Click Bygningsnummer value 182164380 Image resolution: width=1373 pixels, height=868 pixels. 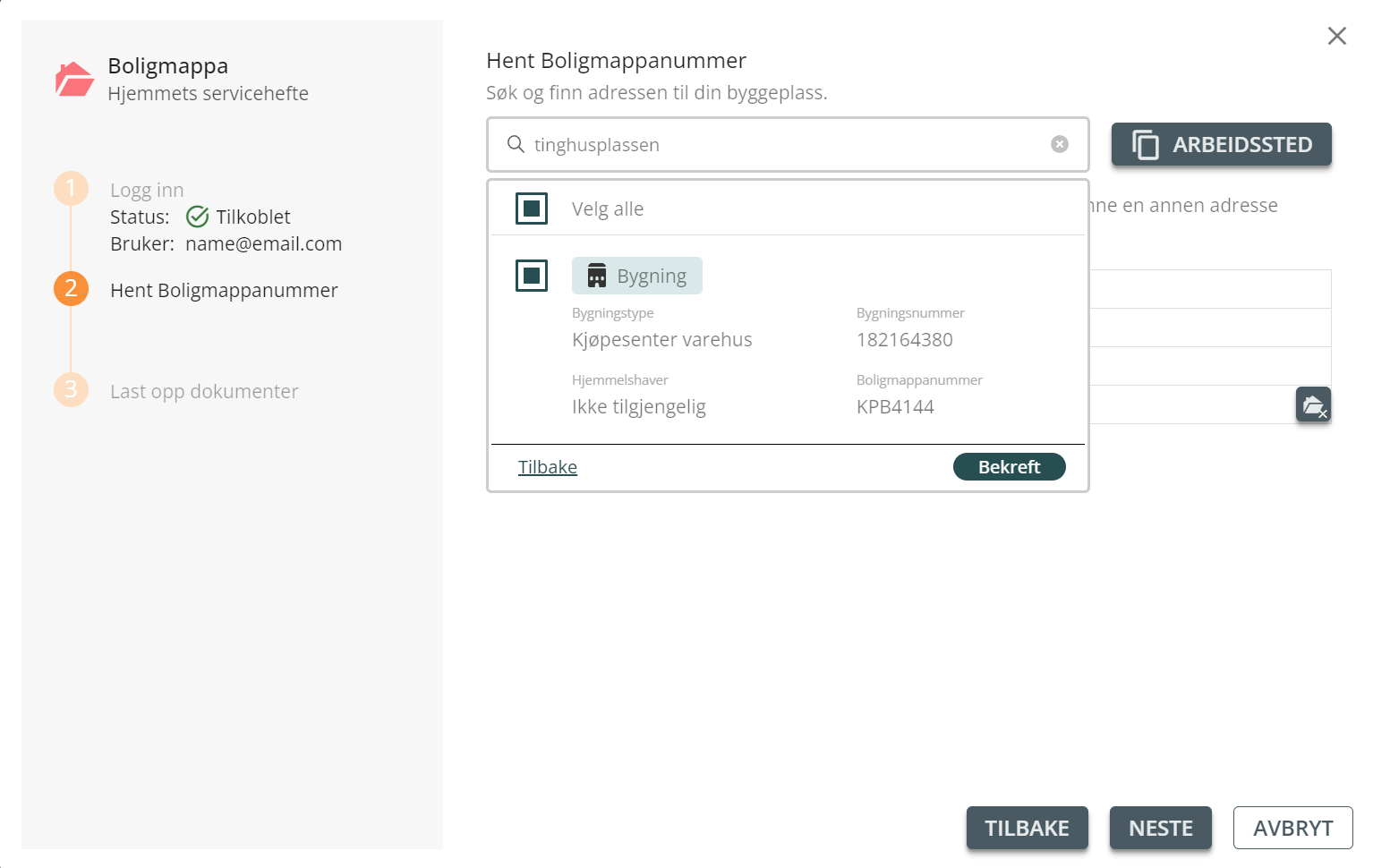[905, 340]
